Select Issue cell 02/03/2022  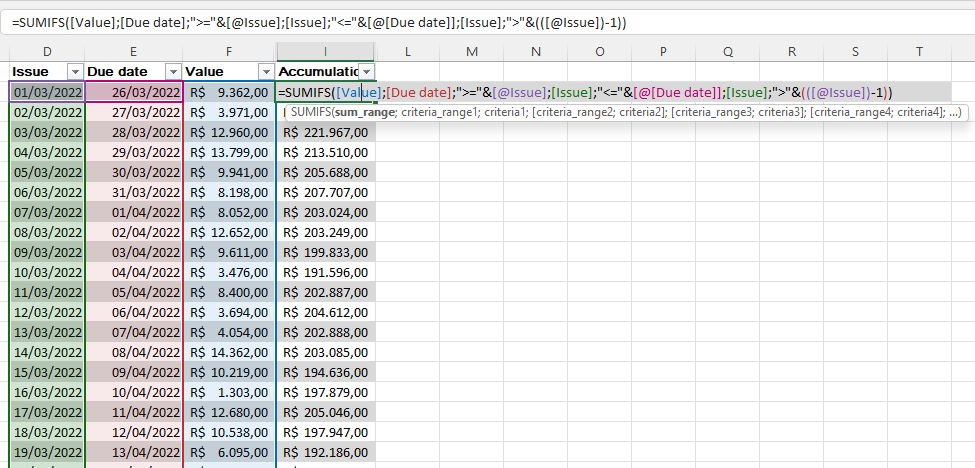pyautogui.click(x=47, y=112)
